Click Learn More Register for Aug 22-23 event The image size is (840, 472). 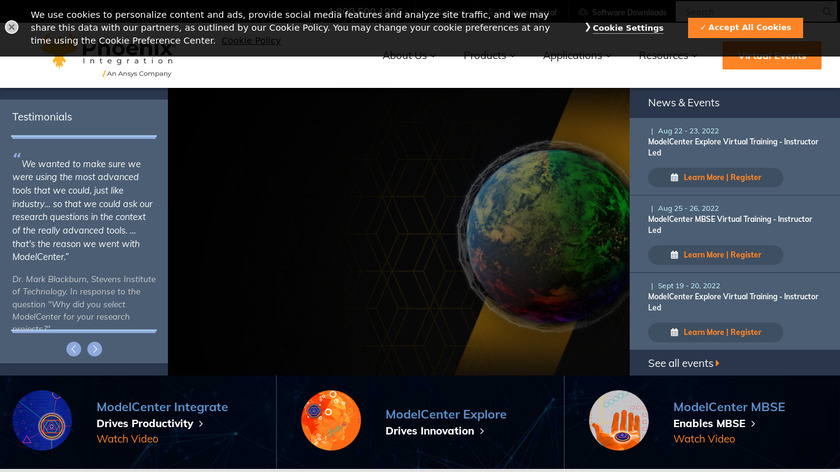coord(715,177)
